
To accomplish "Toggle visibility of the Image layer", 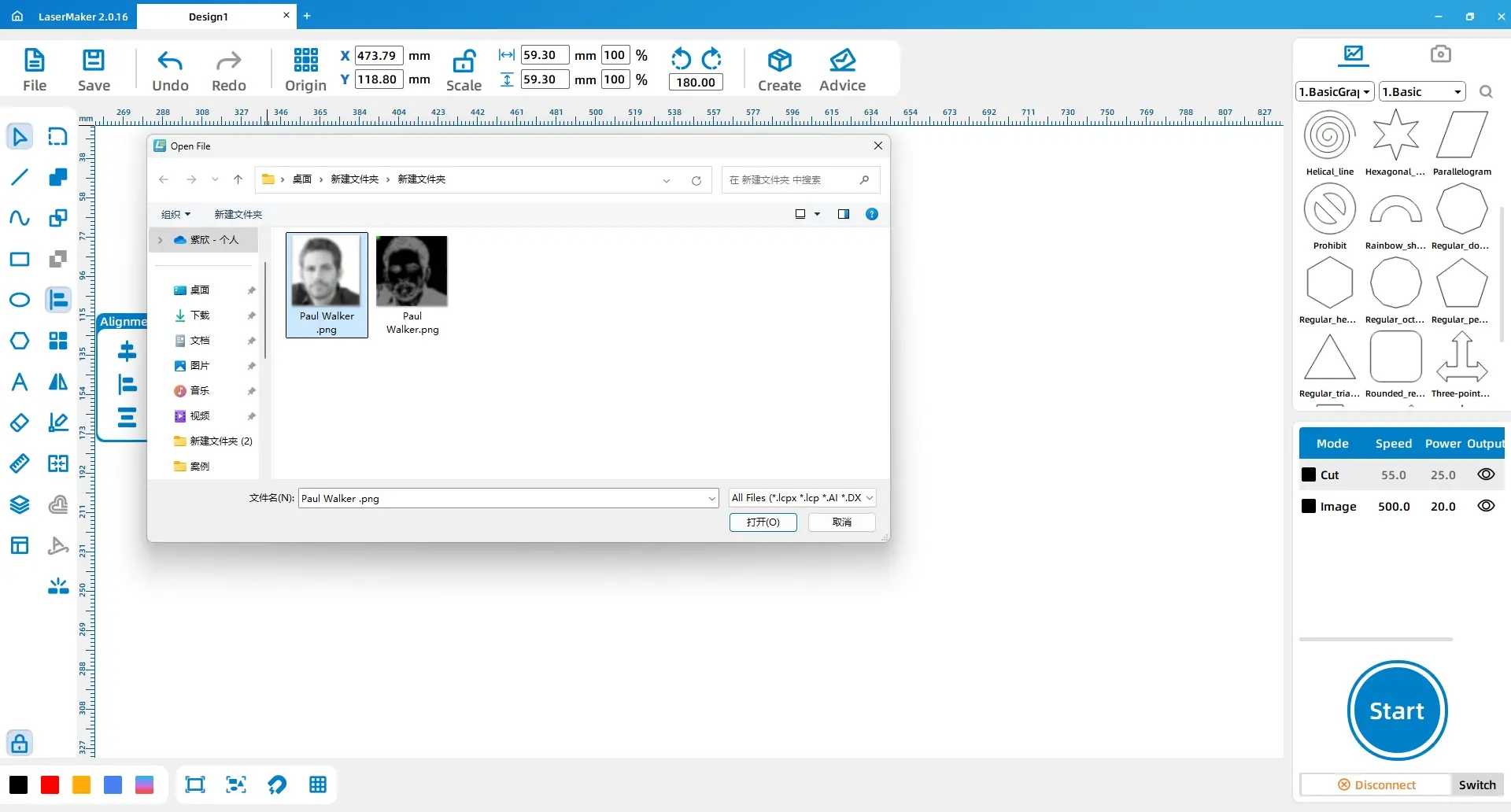I will (1486, 506).
